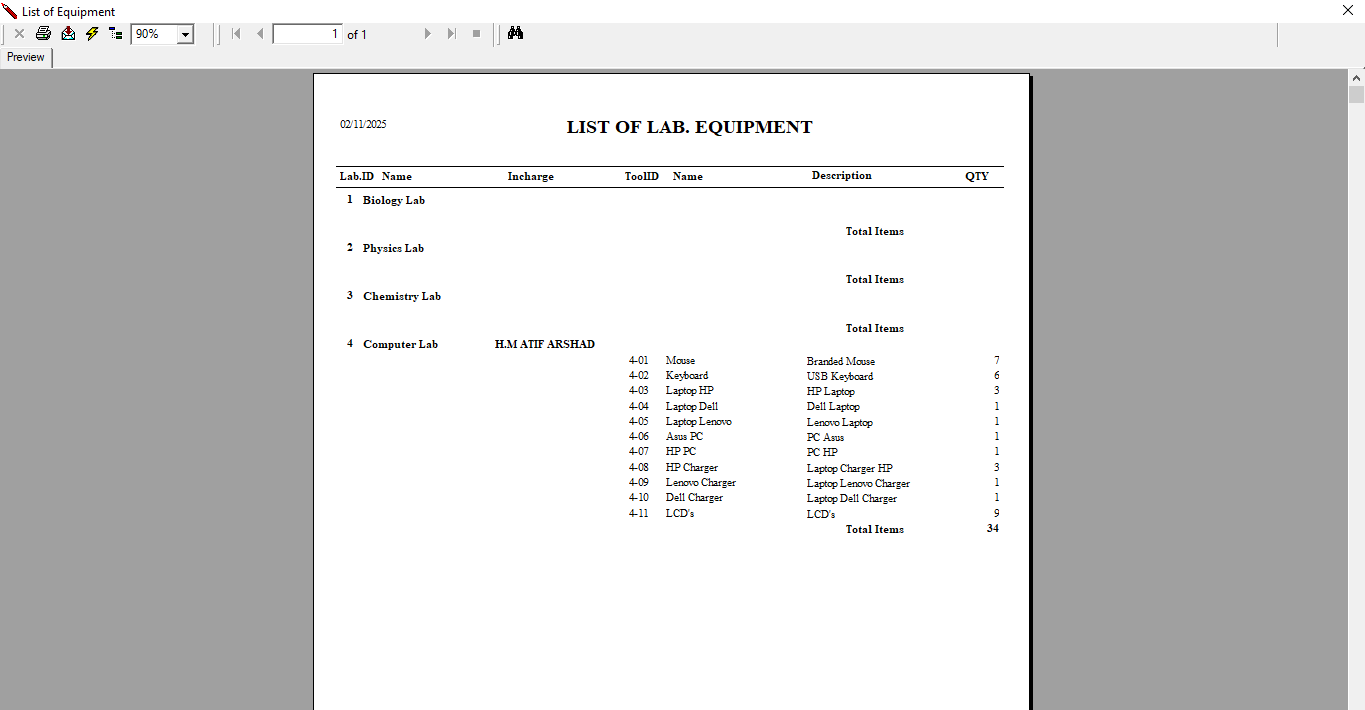Click the Close current view X icon

tap(19, 34)
